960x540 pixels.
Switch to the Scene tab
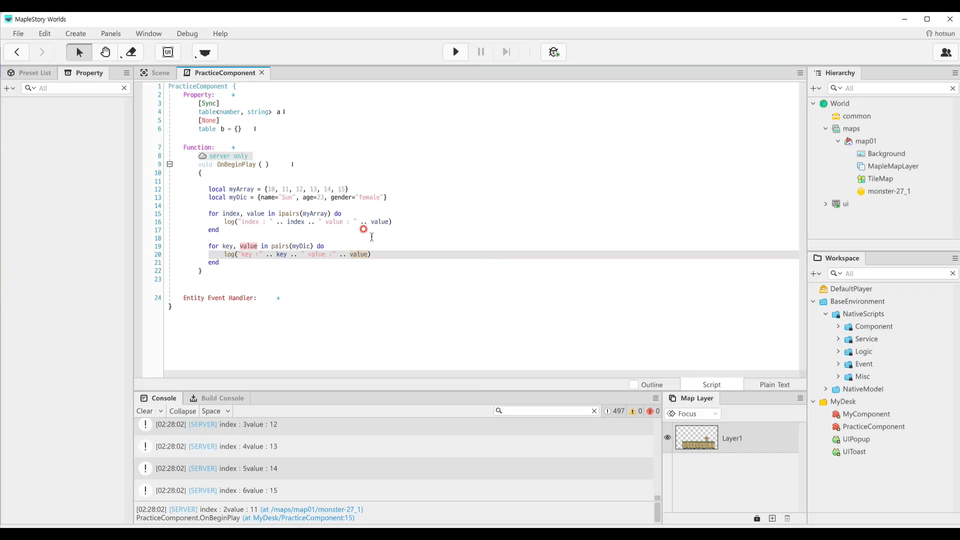pos(155,73)
